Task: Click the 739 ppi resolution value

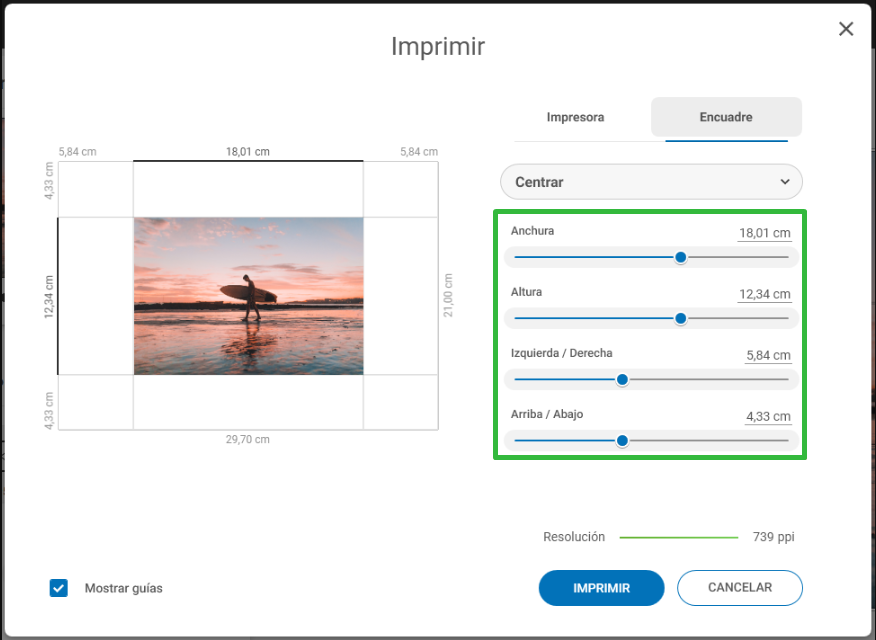Action: (x=773, y=537)
